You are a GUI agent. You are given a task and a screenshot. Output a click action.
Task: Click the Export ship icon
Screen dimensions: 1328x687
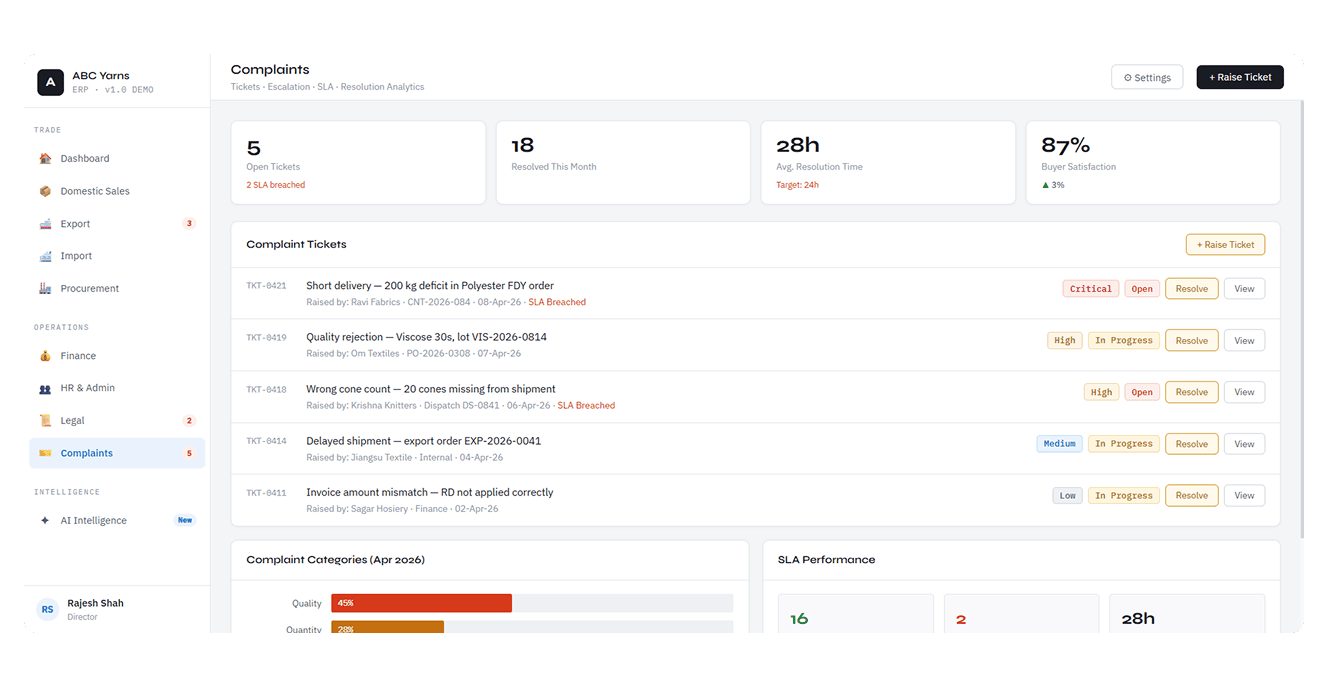click(45, 224)
